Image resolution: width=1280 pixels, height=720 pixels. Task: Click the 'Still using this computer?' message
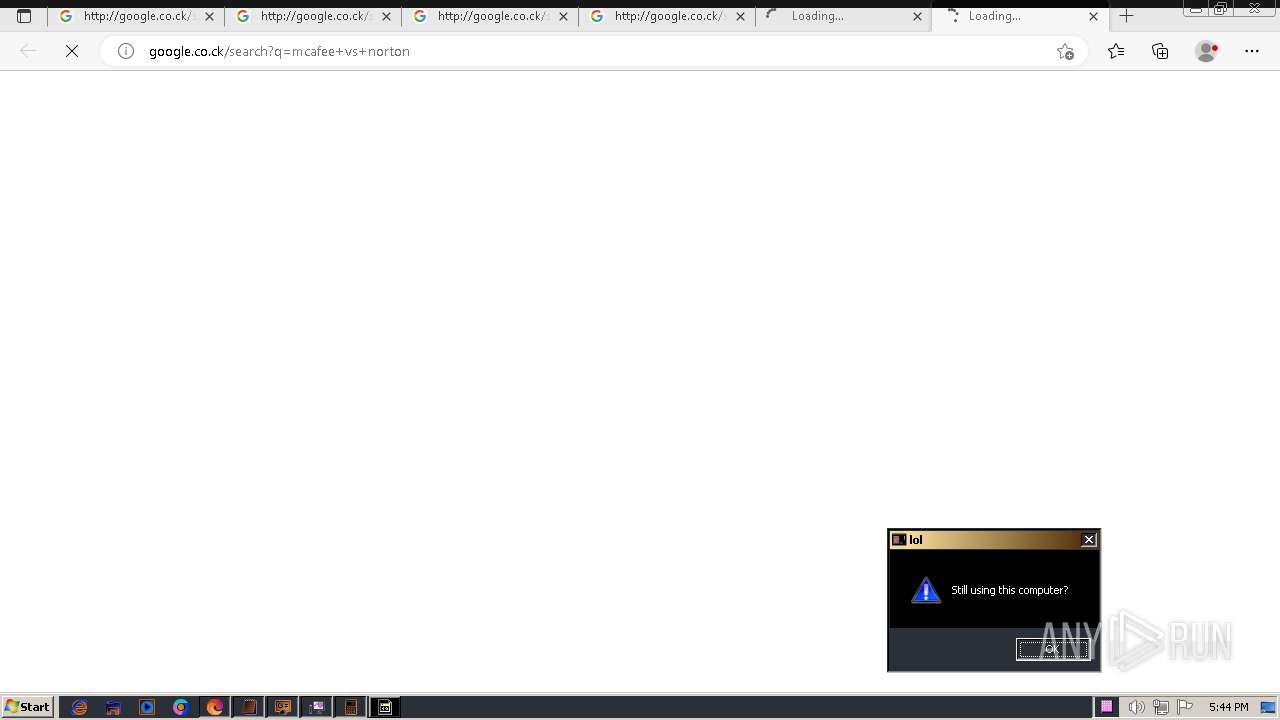pyautogui.click(x=1009, y=590)
